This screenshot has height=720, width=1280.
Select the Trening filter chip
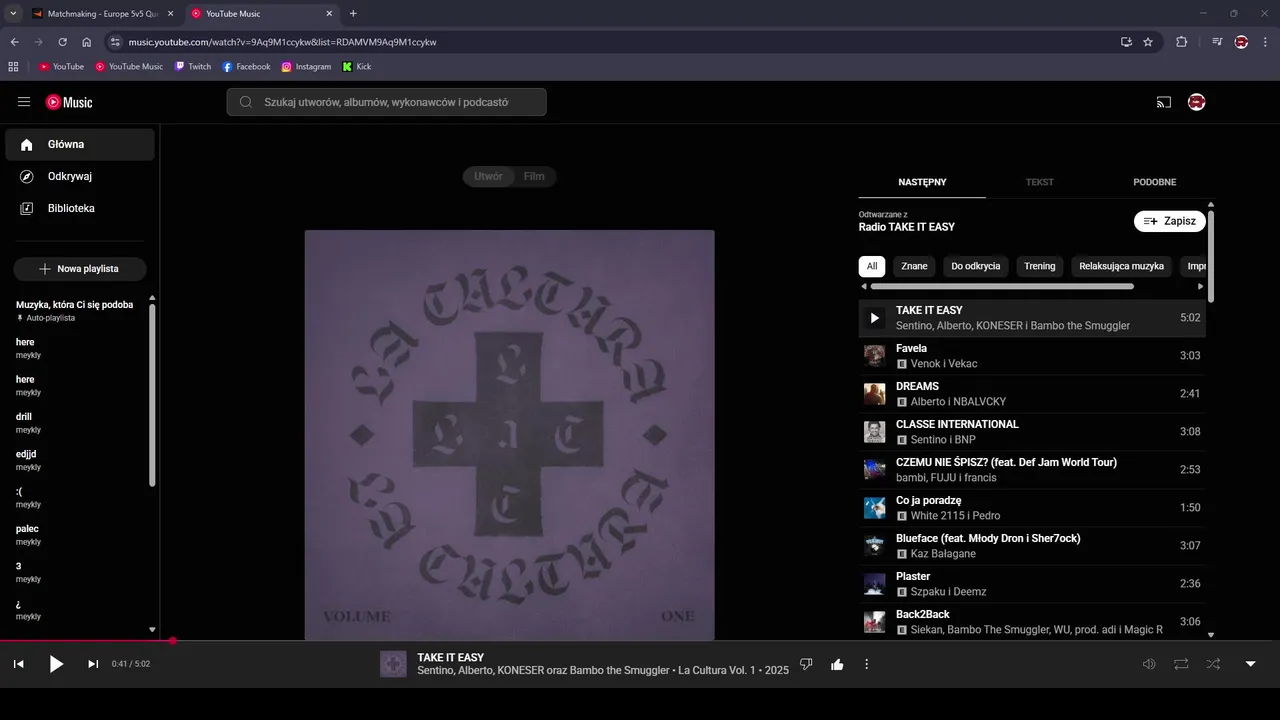point(1040,266)
